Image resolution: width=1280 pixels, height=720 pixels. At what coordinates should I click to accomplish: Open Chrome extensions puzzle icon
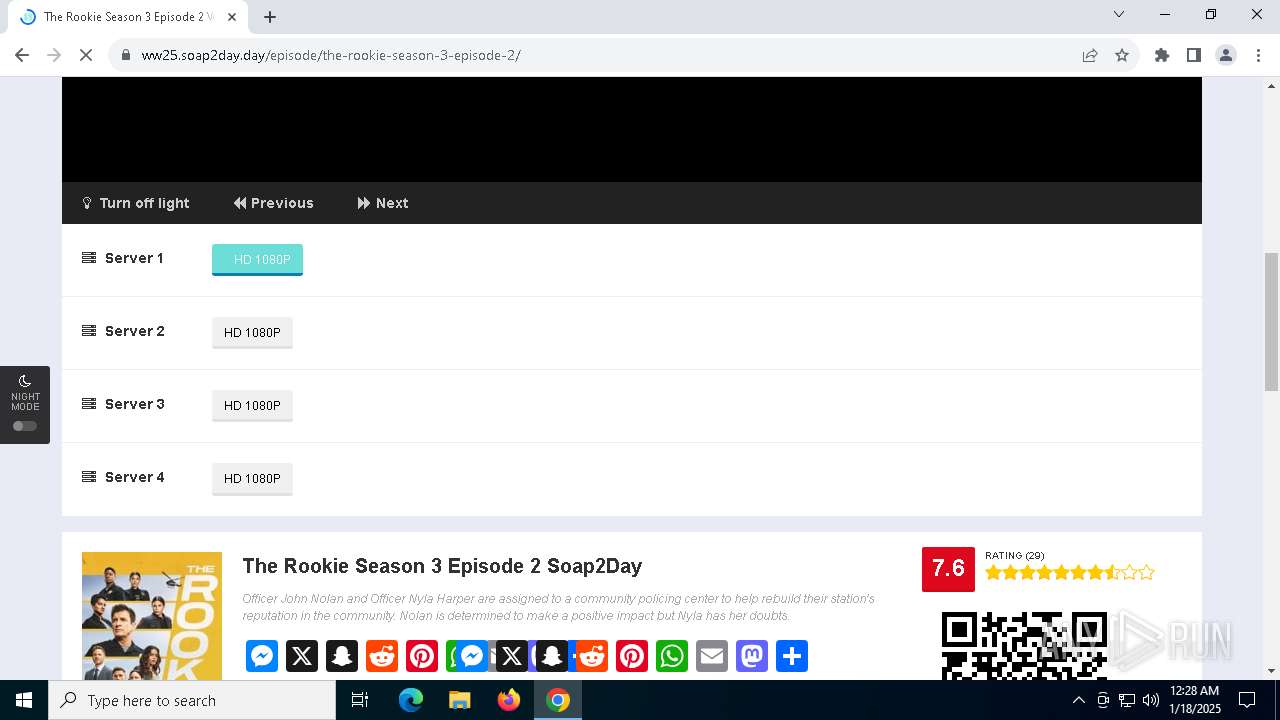(1162, 55)
